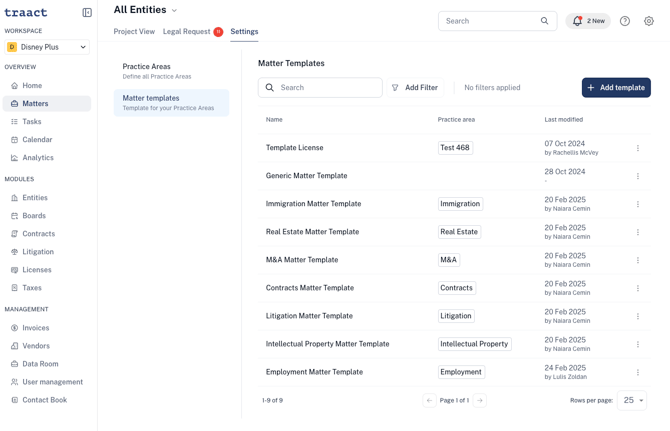Click the Litigation practice area tag
This screenshot has height=431, width=670.
tap(456, 316)
